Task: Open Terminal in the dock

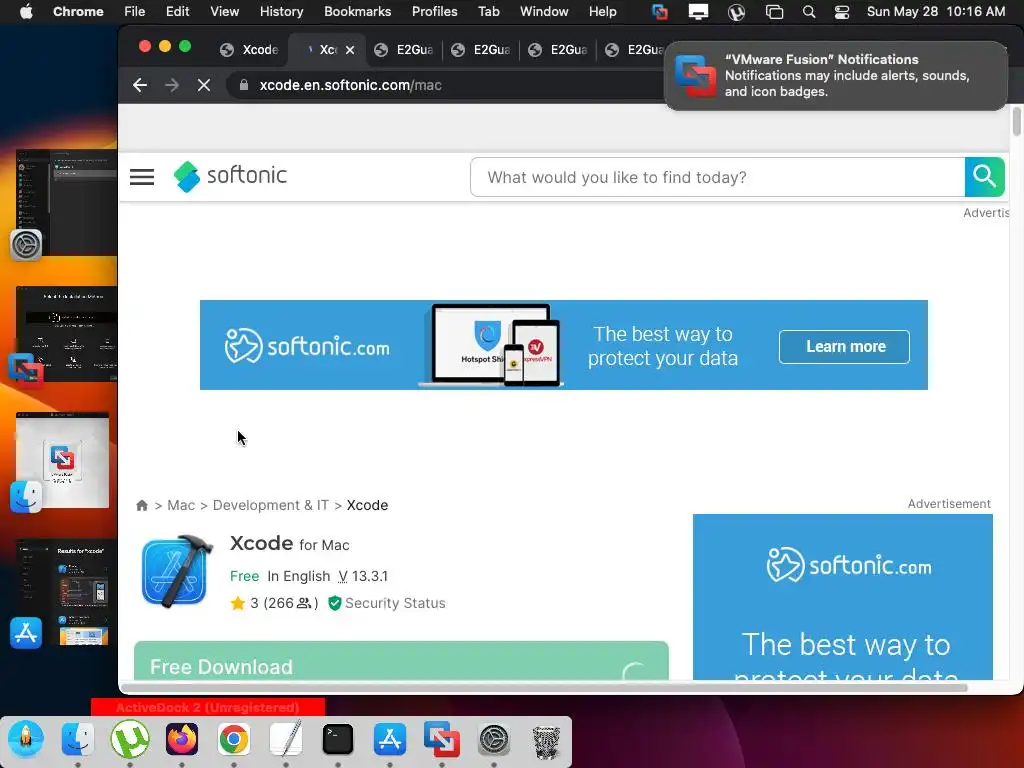Action: click(338, 739)
